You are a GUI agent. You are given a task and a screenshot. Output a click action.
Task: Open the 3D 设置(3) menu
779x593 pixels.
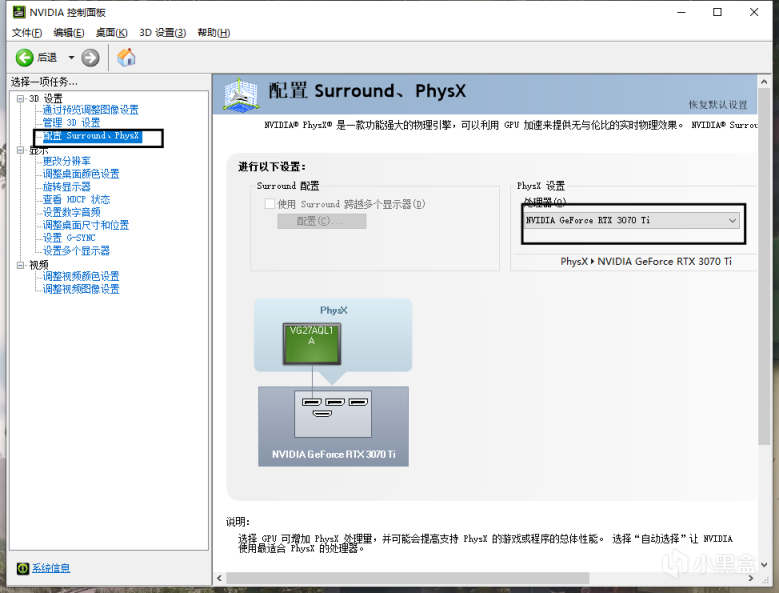click(x=163, y=33)
